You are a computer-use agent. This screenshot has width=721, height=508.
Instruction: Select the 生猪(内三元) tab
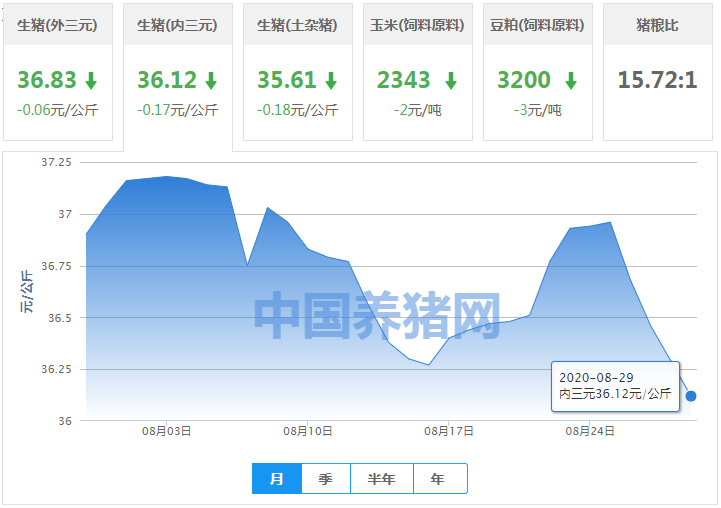tap(177, 24)
